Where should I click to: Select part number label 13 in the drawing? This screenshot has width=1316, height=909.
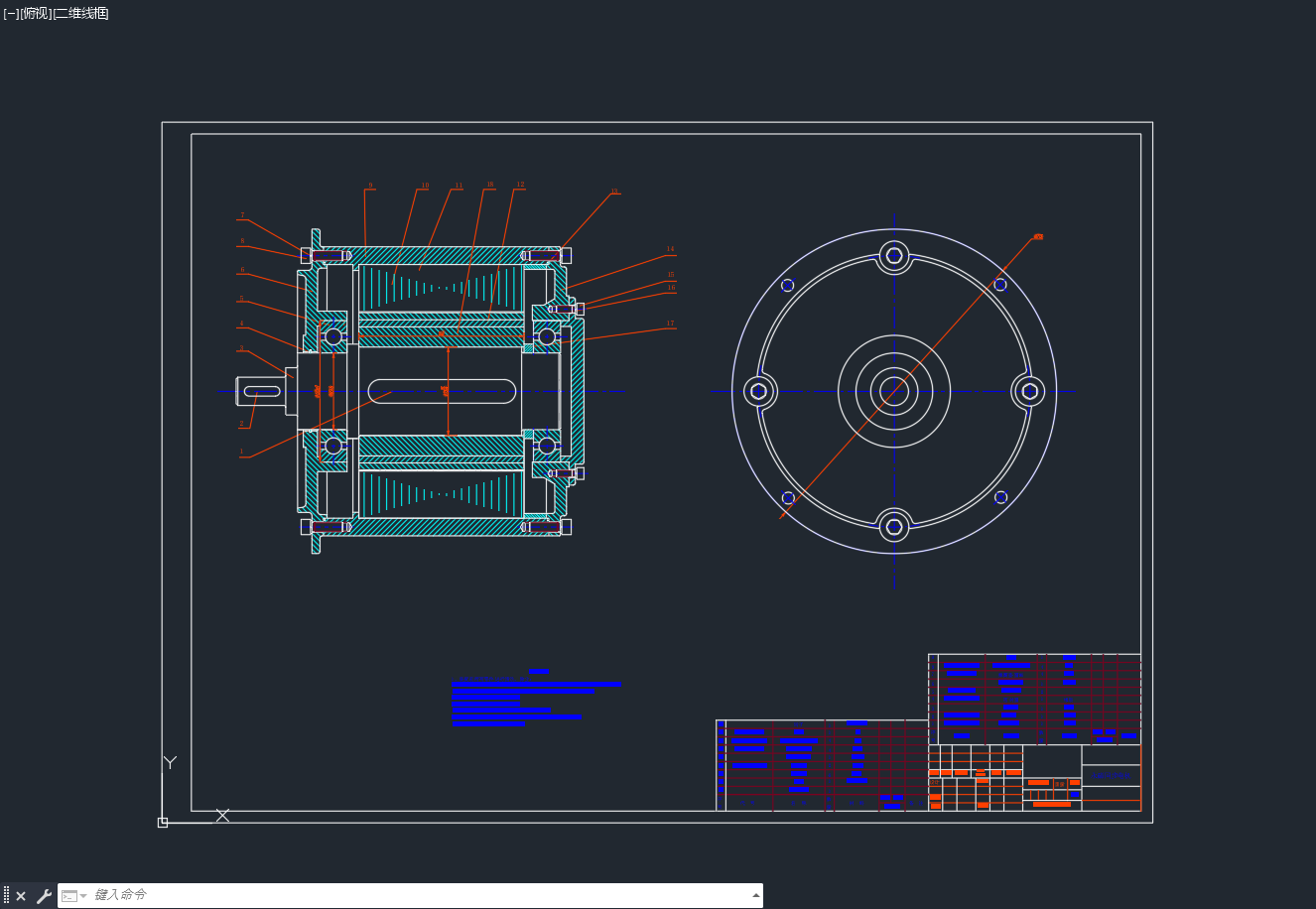coord(614,192)
